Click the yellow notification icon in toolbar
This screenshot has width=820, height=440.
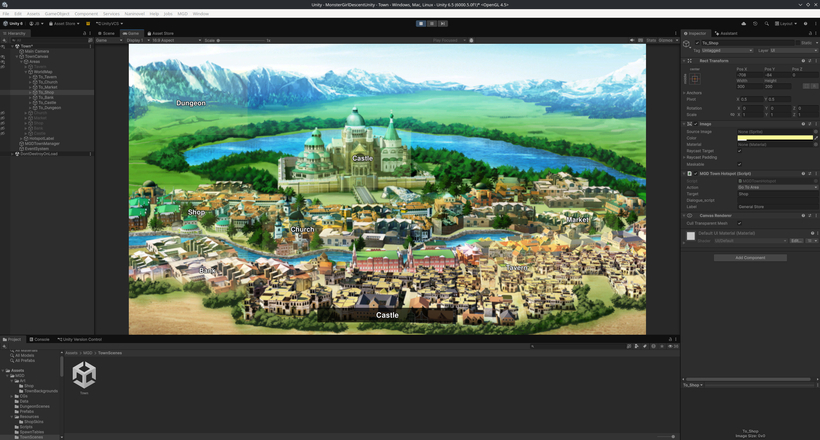[88, 24]
